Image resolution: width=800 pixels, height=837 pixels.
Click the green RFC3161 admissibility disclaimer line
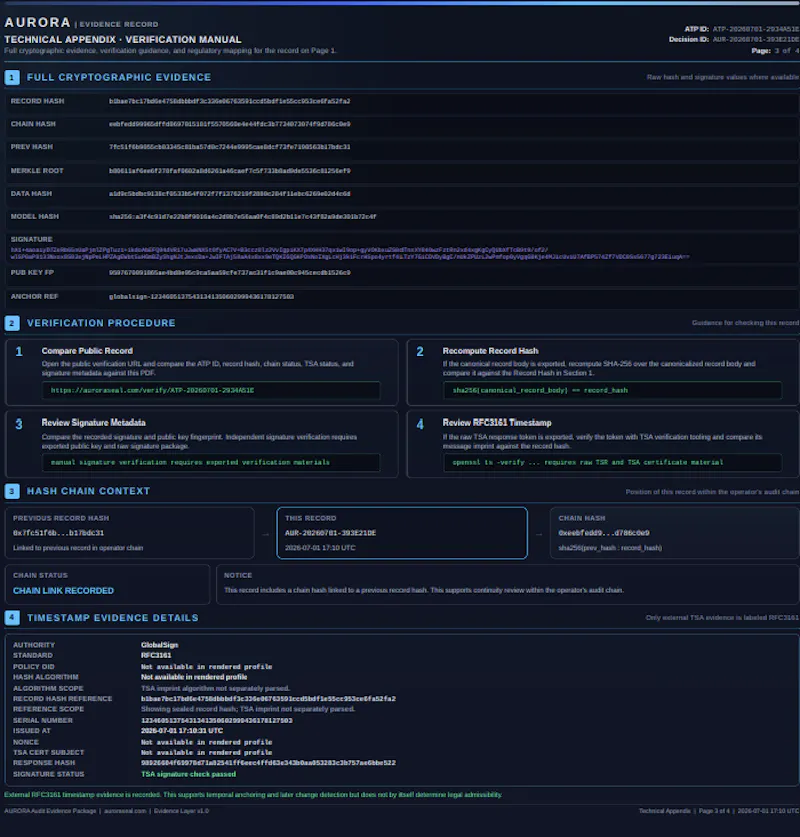coord(253,795)
